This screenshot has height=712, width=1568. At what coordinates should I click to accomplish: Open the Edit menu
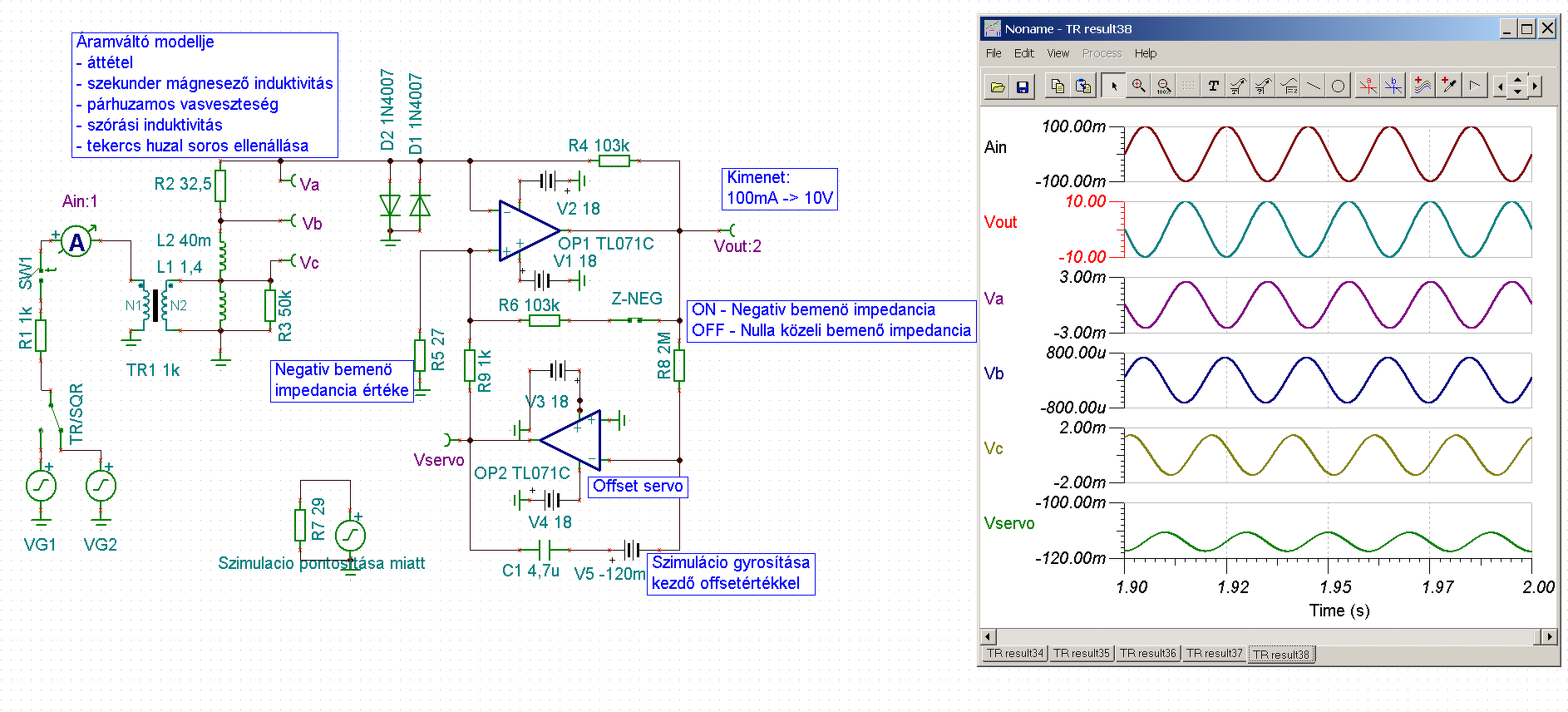(1023, 53)
